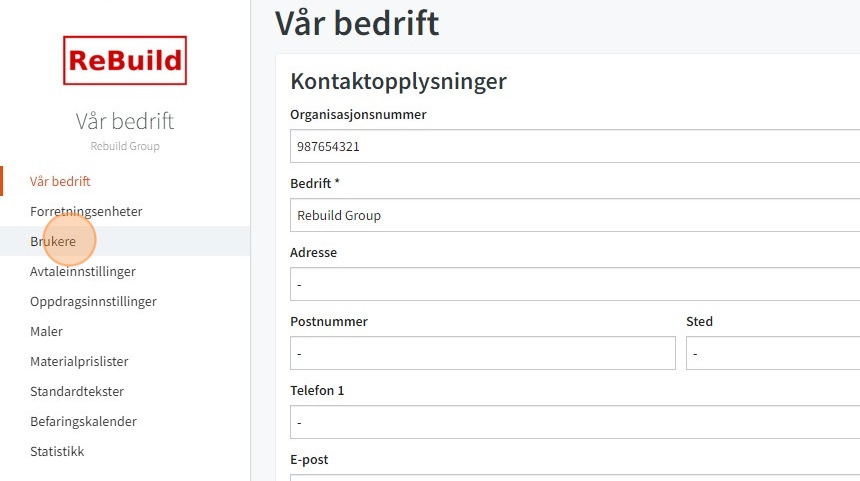Open Forretningsenheter menu item

pyautogui.click(x=86, y=212)
